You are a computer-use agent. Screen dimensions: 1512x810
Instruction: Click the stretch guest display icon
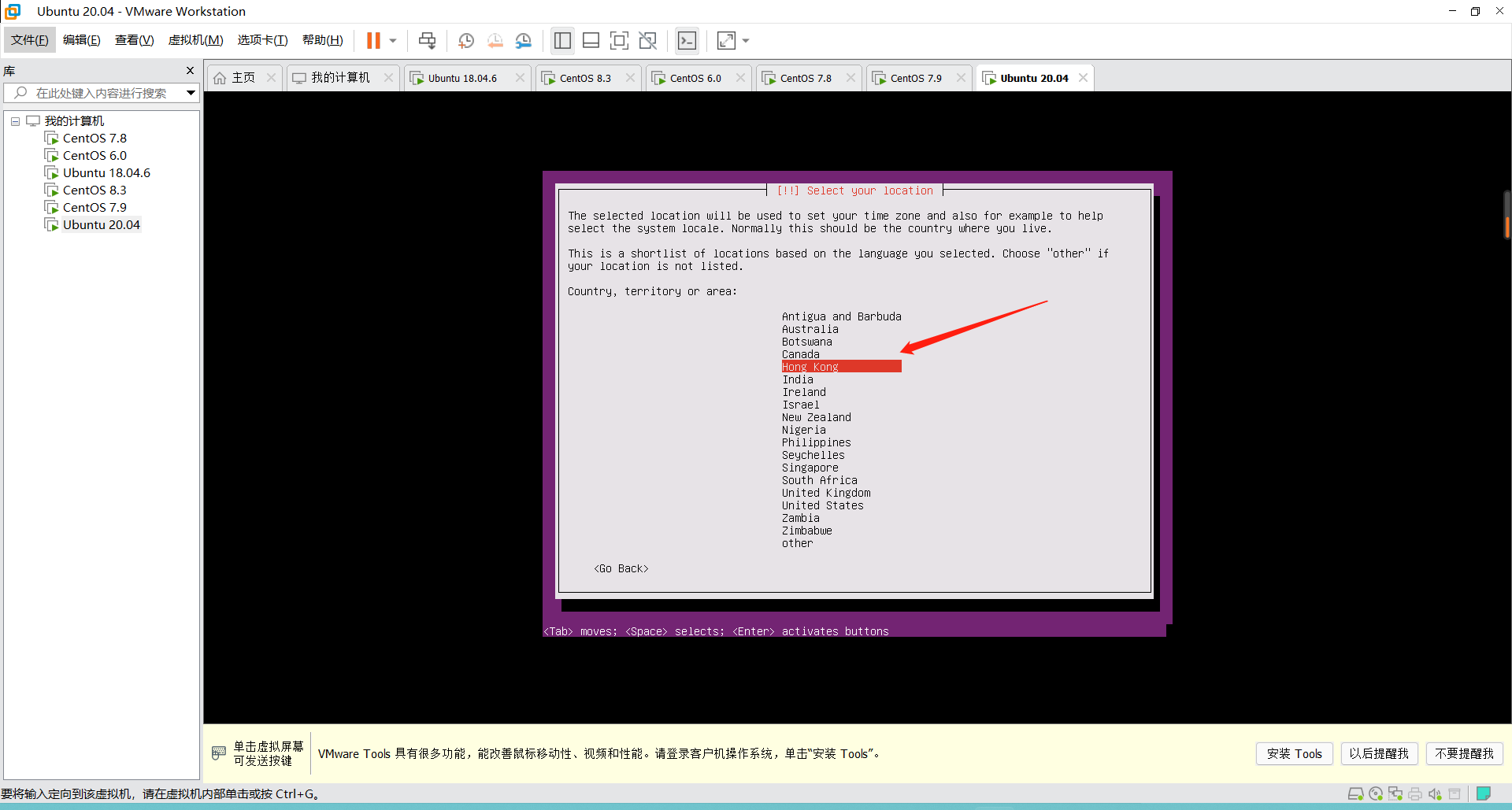pyautogui.click(x=726, y=40)
